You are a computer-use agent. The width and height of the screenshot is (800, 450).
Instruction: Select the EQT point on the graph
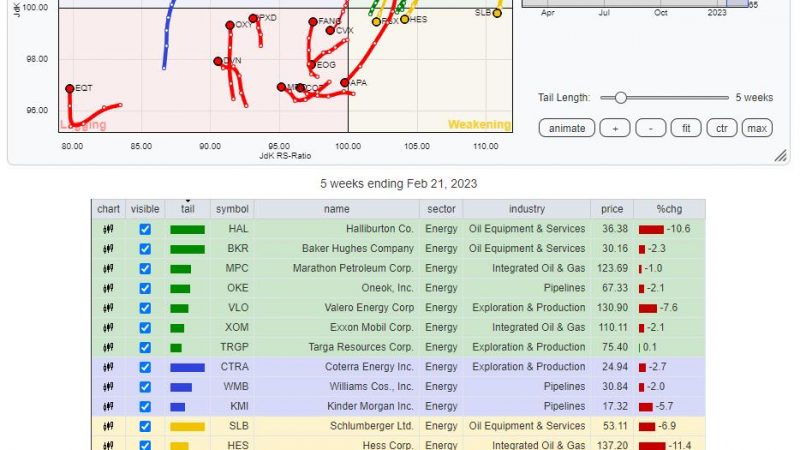(x=70, y=89)
